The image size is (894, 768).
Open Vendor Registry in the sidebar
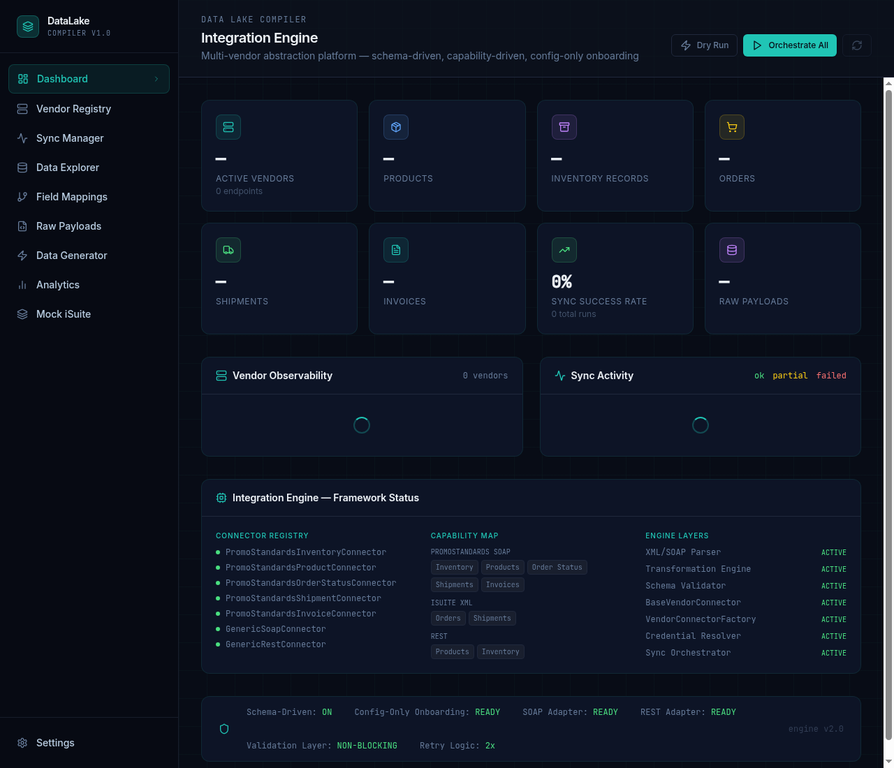[x=89, y=109]
